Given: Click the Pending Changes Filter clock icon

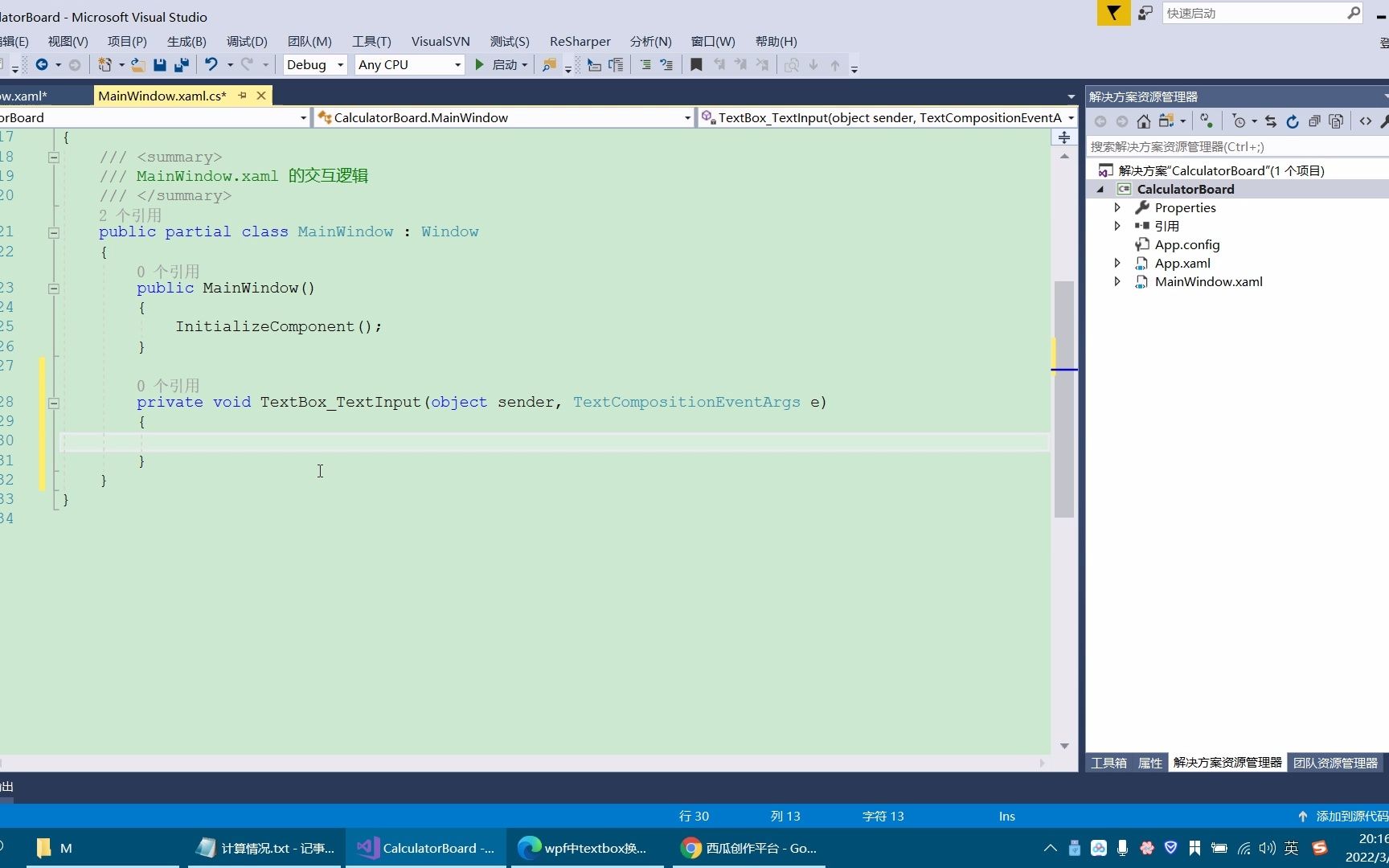Looking at the screenshot, I should click(x=1239, y=121).
